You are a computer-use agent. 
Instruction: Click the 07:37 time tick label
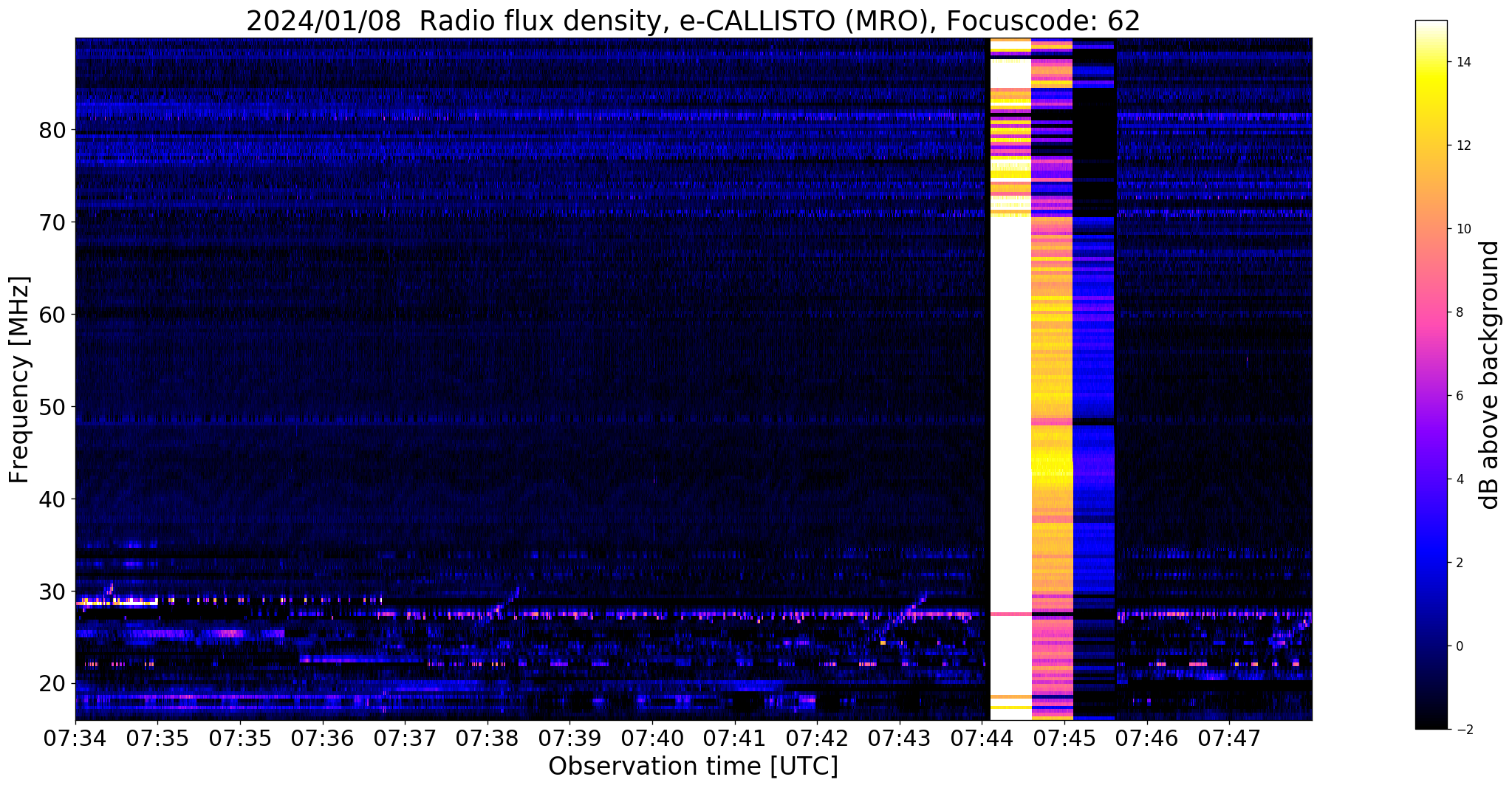pyautogui.click(x=405, y=738)
